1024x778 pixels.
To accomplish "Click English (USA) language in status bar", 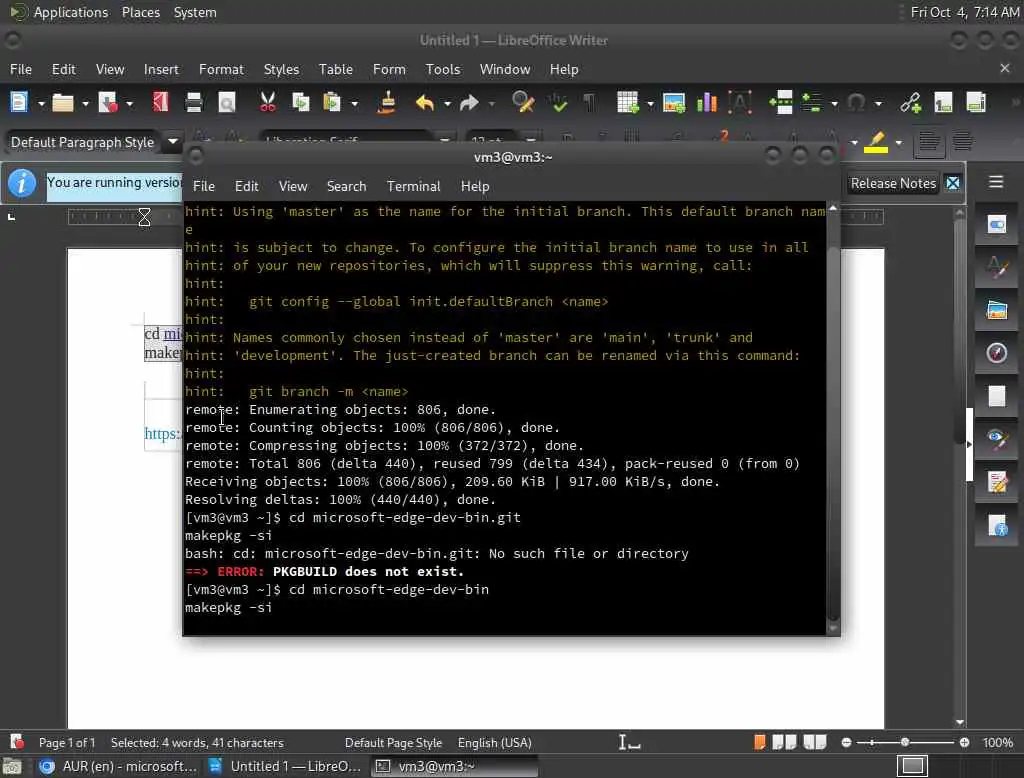I will pyautogui.click(x=494, y=743).
